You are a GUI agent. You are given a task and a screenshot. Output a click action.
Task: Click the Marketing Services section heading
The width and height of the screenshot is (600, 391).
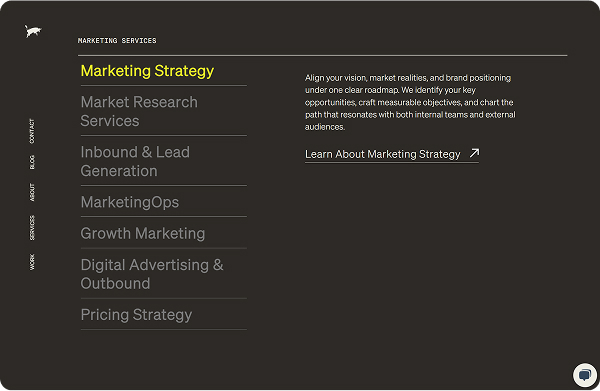(117, 41)
